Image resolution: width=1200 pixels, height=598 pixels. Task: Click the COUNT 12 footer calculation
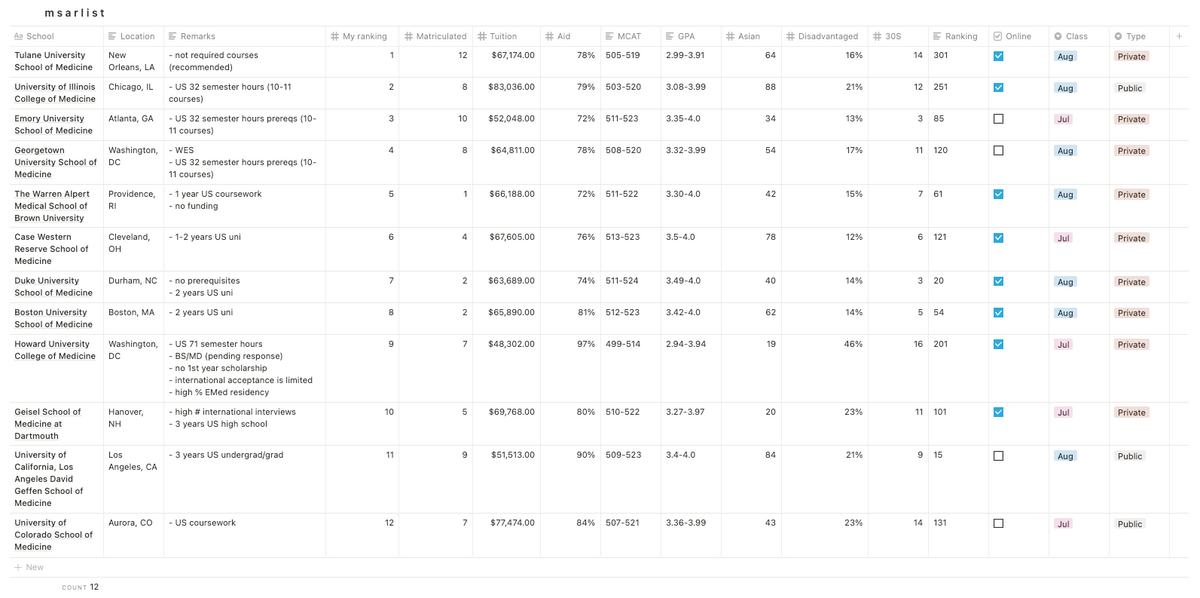(80, 587)
